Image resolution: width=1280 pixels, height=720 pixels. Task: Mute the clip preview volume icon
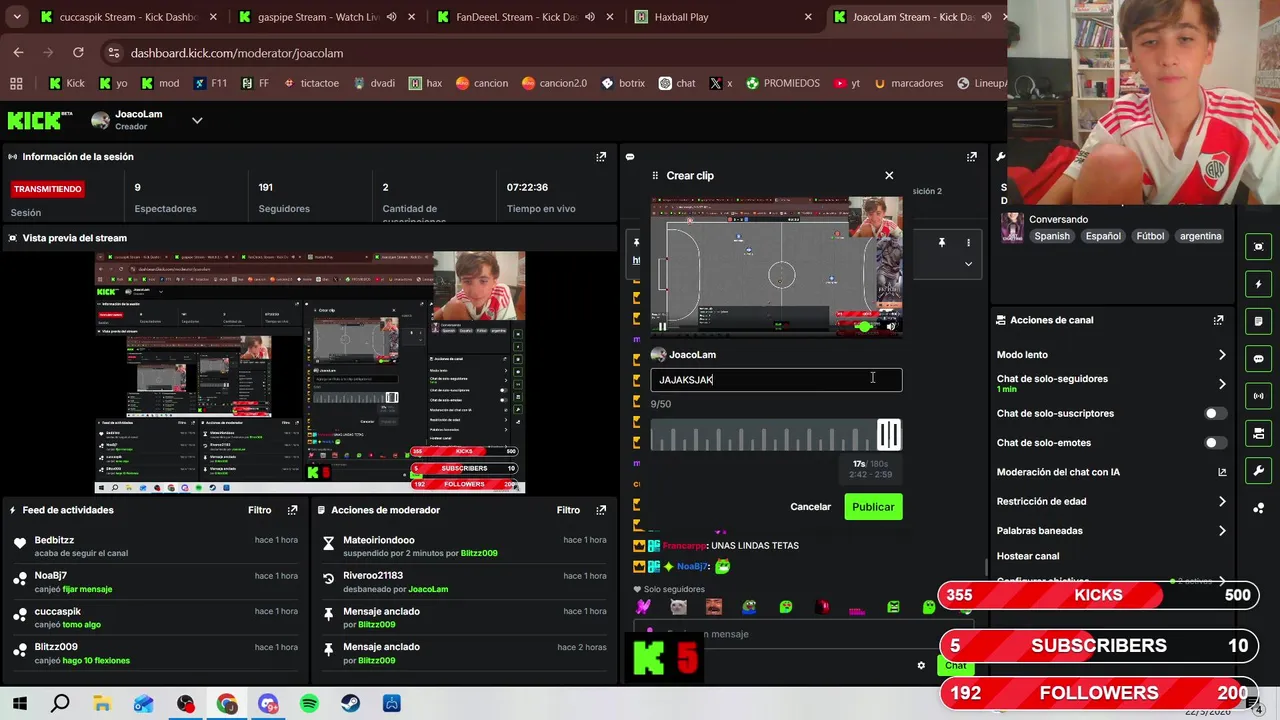[x=891, y=326]
